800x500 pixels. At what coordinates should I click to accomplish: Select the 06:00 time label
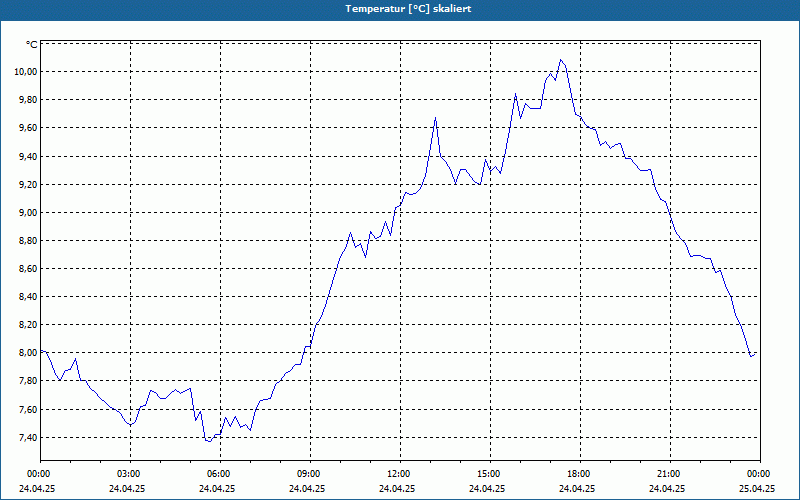tap(220, 473)
